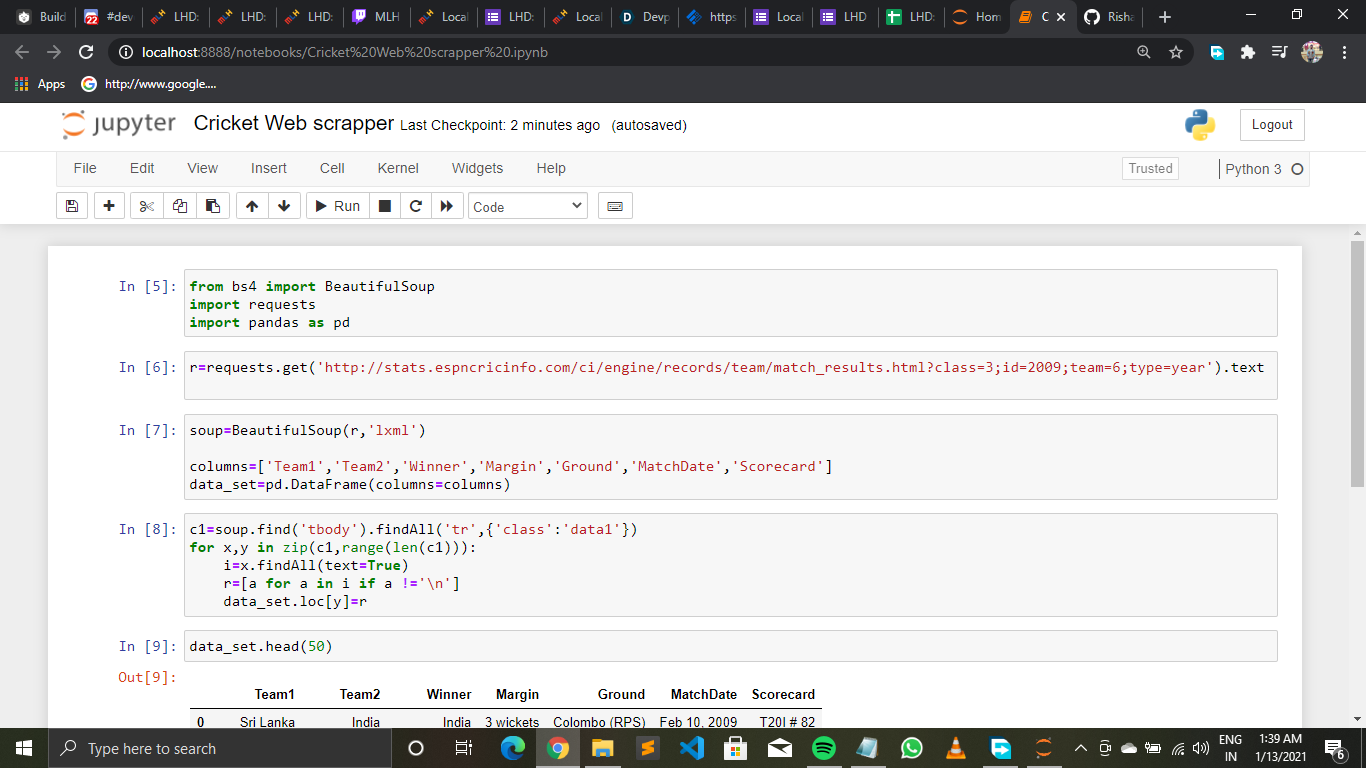The height and width of the screenshot is (768, 1366).
Task: Click the Trusted notebook indicator
Action: coord(1150,168)
